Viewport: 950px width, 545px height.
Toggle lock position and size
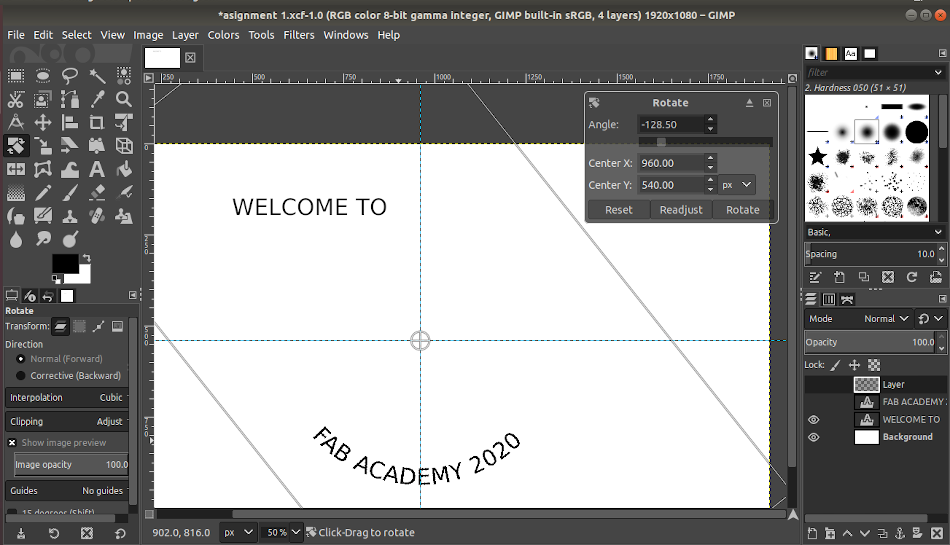click(x=854, y=365)
